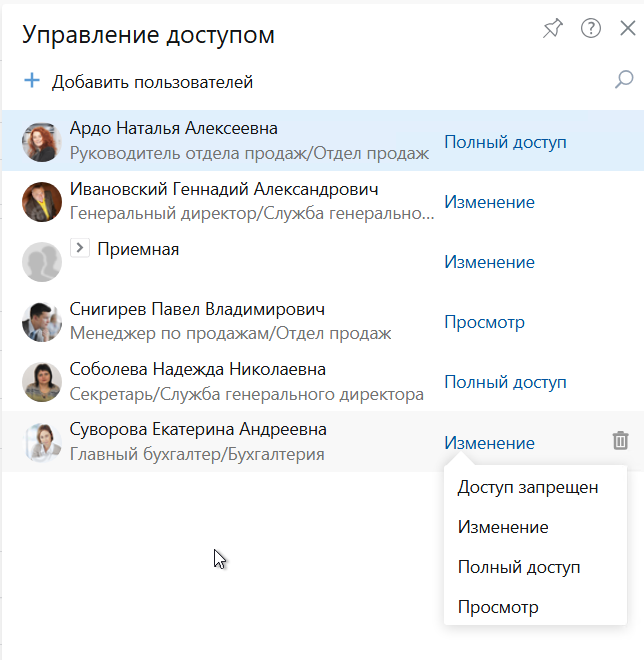Viewport: 644px width, 660px height.
Task: Click the Приемная group avatar icon
Action: 41,262
